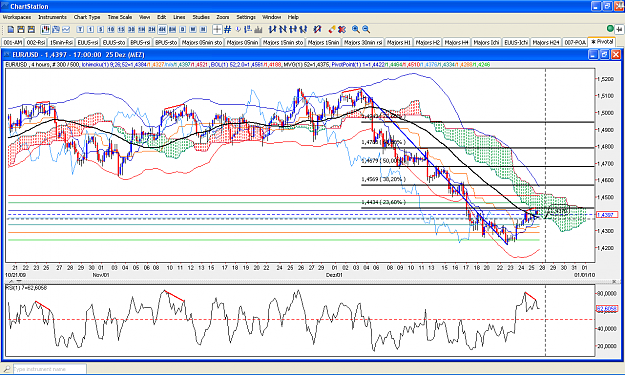Switch to the Majors H2 tab
625x375 pixels.
tap(428, 42)
